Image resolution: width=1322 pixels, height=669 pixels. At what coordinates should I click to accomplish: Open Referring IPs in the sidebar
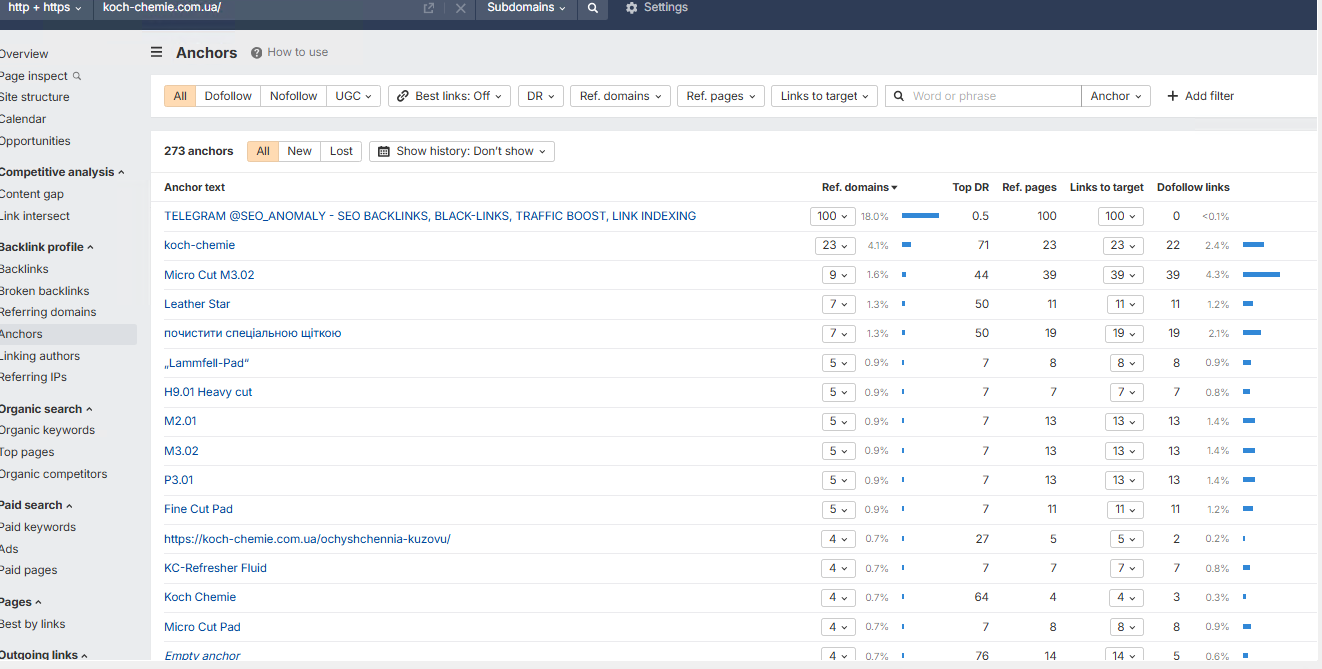point(34,377)
